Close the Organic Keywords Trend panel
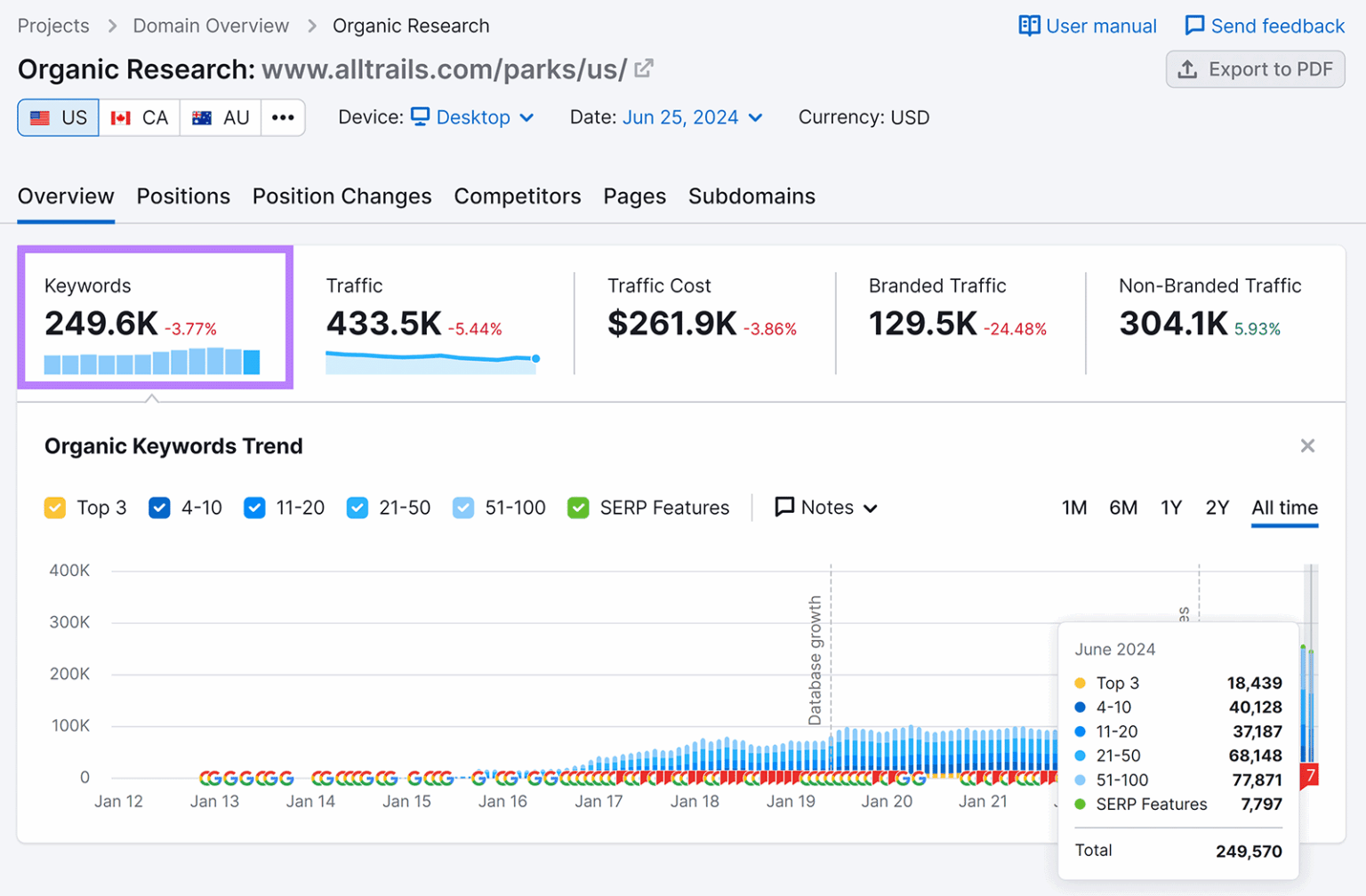1366x896 pixels. click(x=1307, y=445)
